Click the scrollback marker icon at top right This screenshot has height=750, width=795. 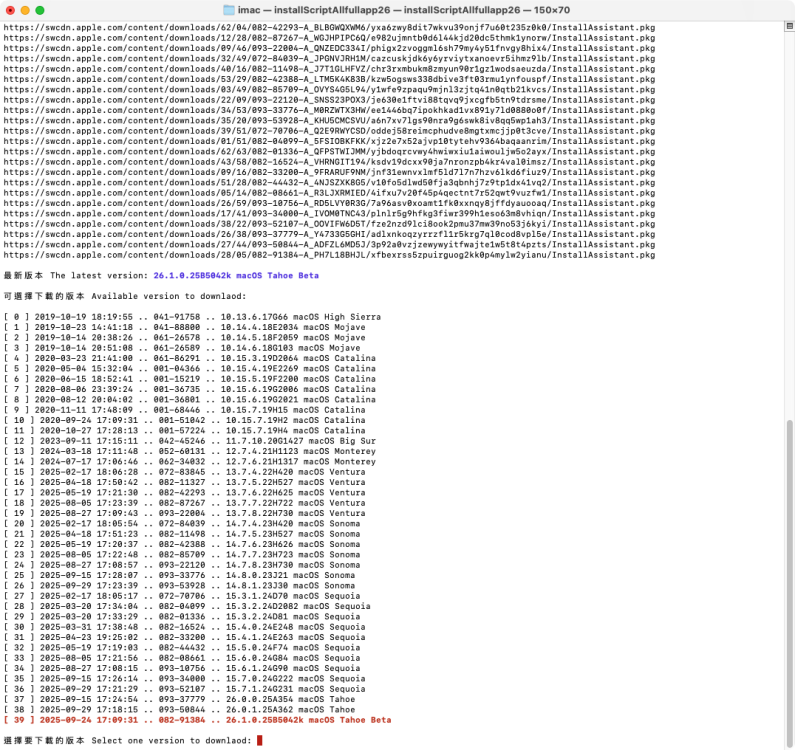pos(789,26)
